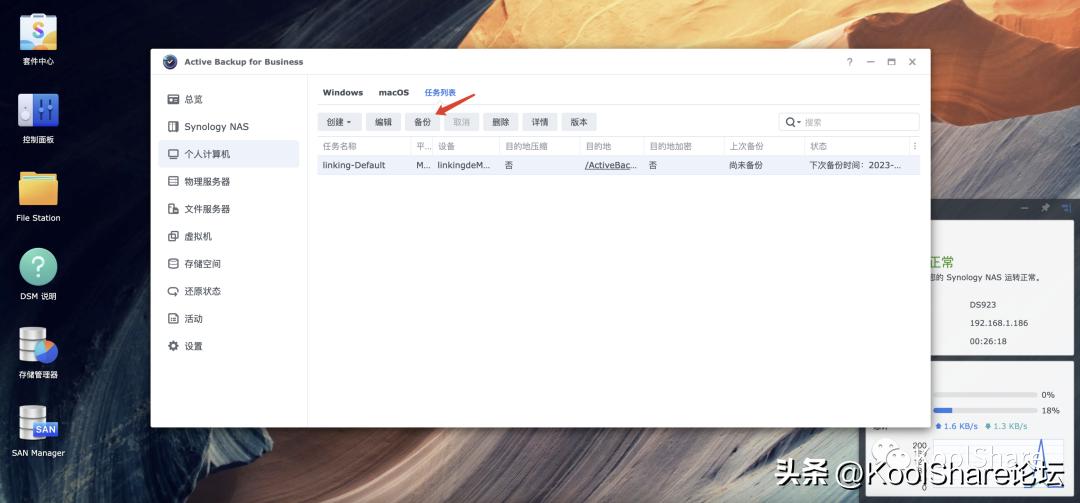Sort by 任务名称 column header
The image size is (1080, 503).
(364, 146)
